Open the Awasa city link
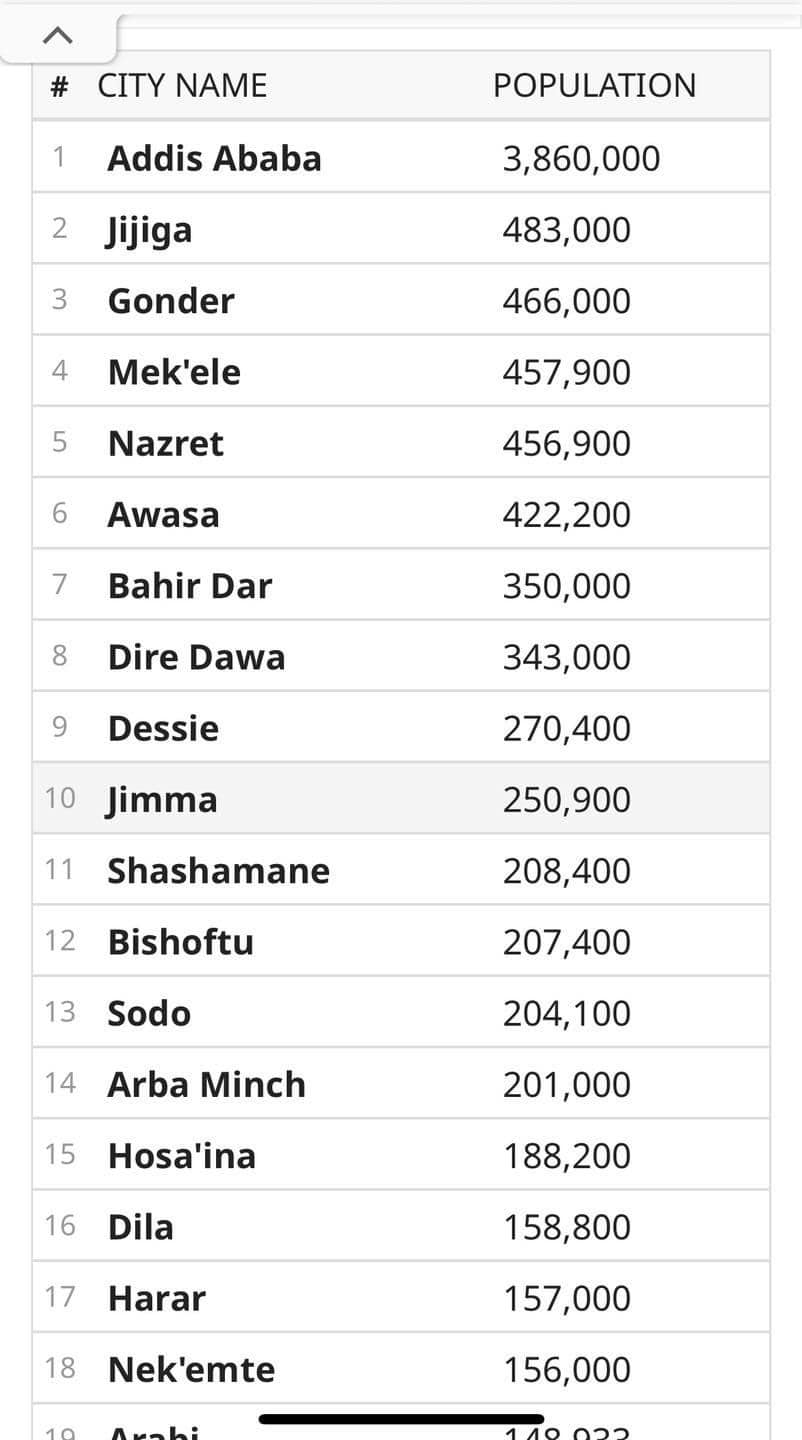This screenshot has width=802, height=1440. click(163, 515)
